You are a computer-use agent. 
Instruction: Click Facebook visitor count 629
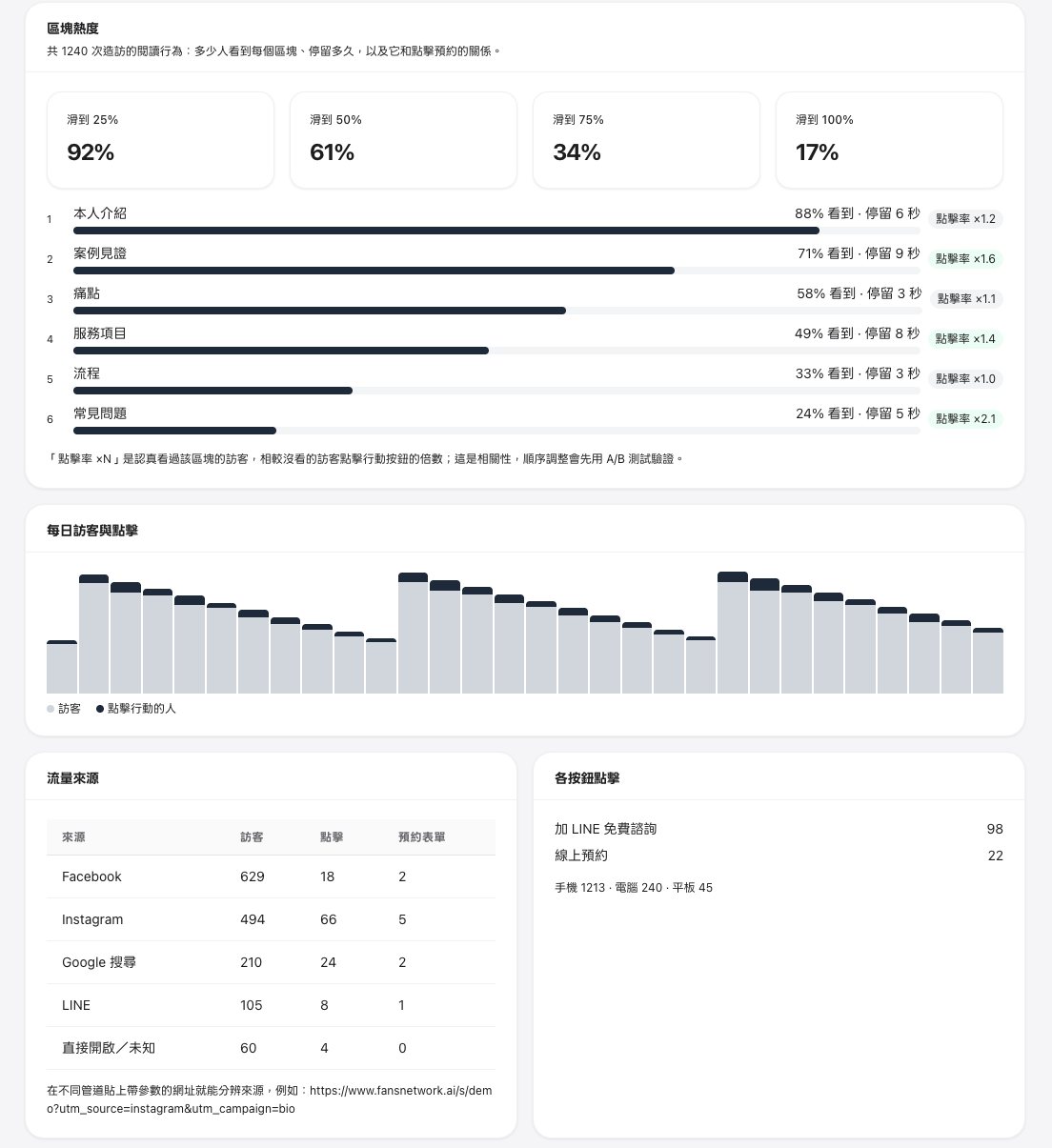(253, 876)
